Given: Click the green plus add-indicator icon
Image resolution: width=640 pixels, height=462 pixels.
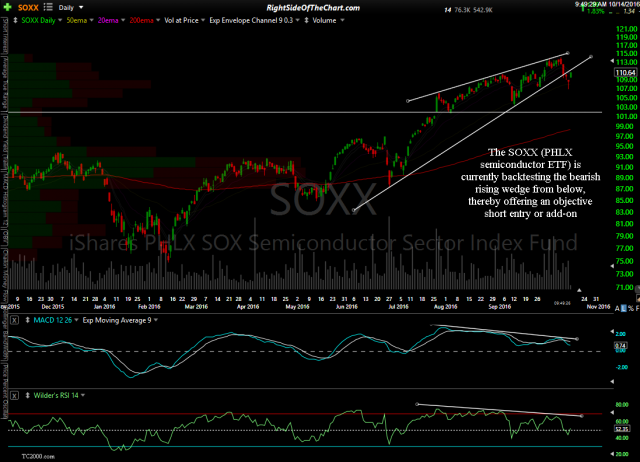Looking at the screenshot, I should point(7,7).
